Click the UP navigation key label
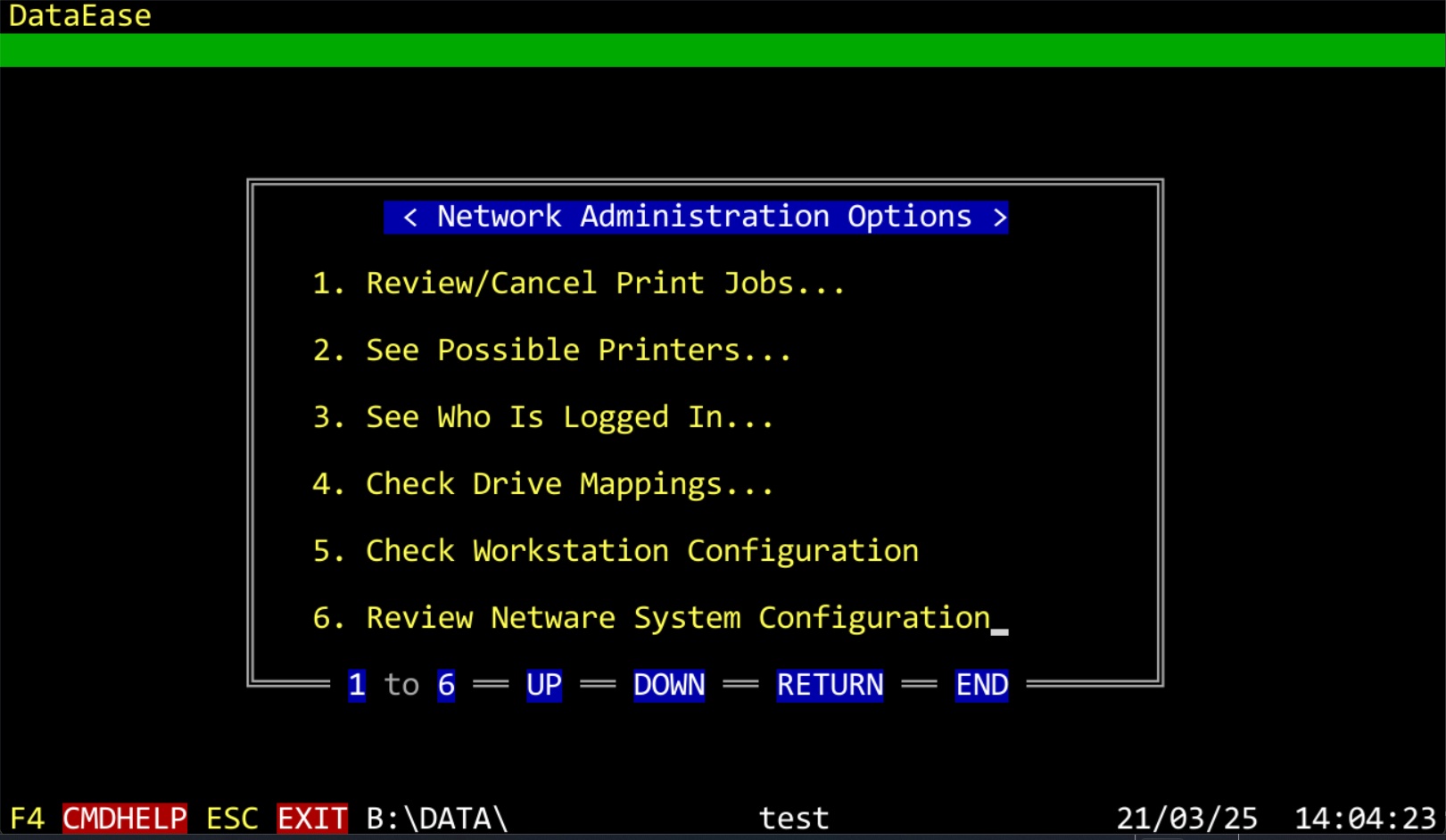Image resolution: width=1446 pixels, height=840 pixels. click(x=544, y=685)
